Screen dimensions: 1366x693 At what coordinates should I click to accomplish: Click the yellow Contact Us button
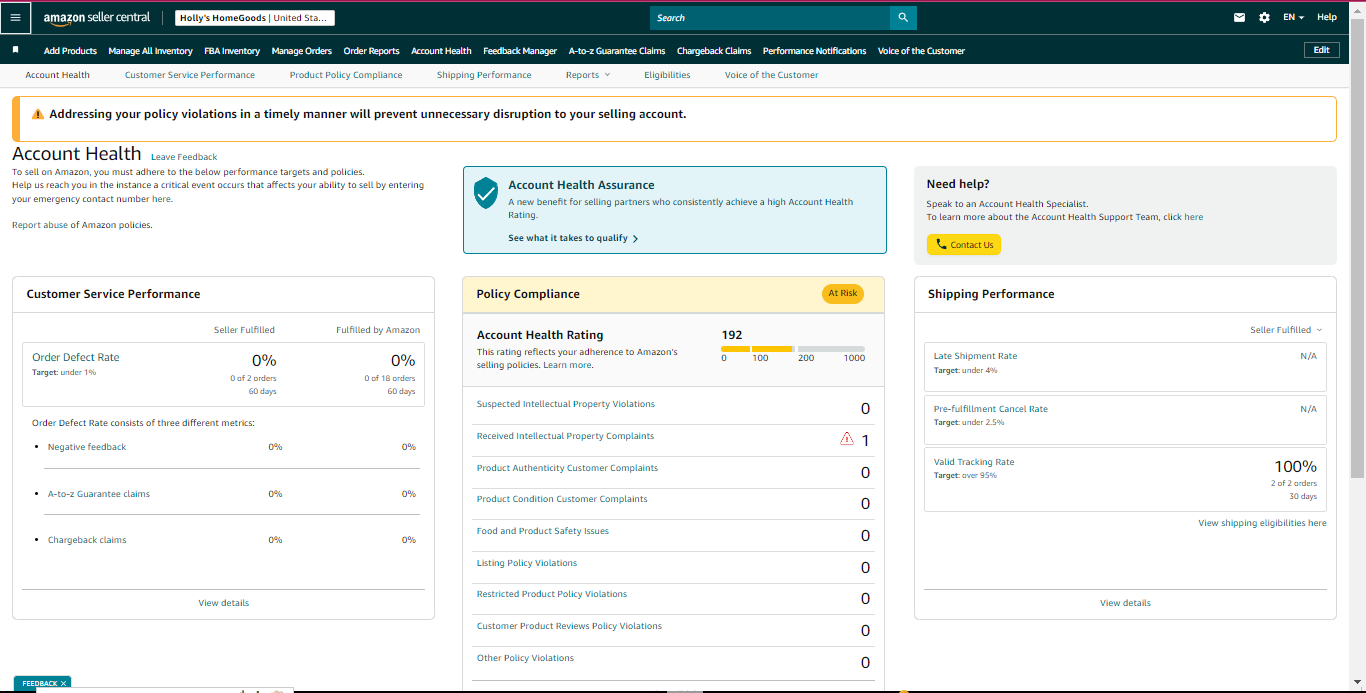[964, 245]
